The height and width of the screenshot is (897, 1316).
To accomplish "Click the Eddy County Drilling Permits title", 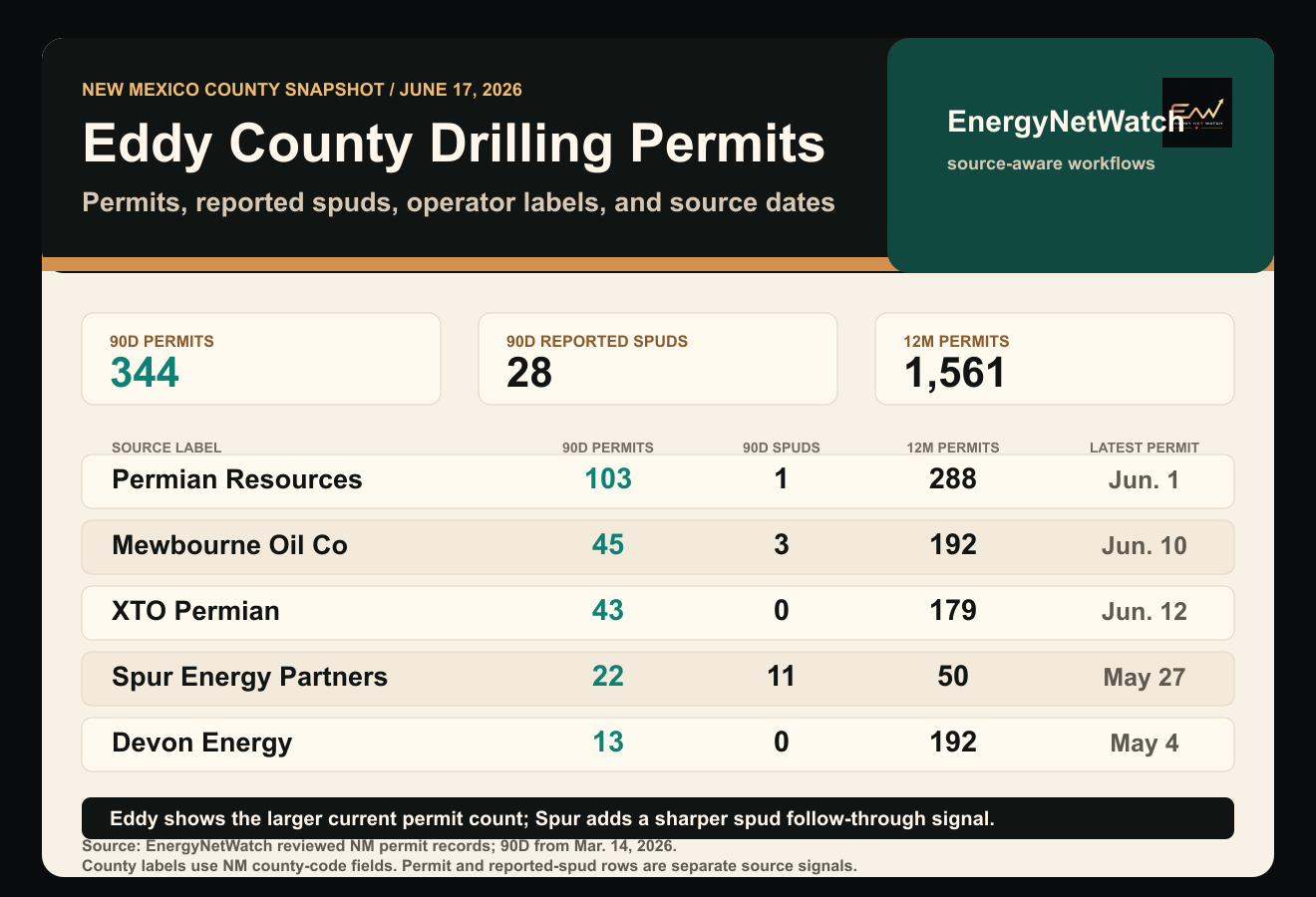I will [x=454, y=143].
